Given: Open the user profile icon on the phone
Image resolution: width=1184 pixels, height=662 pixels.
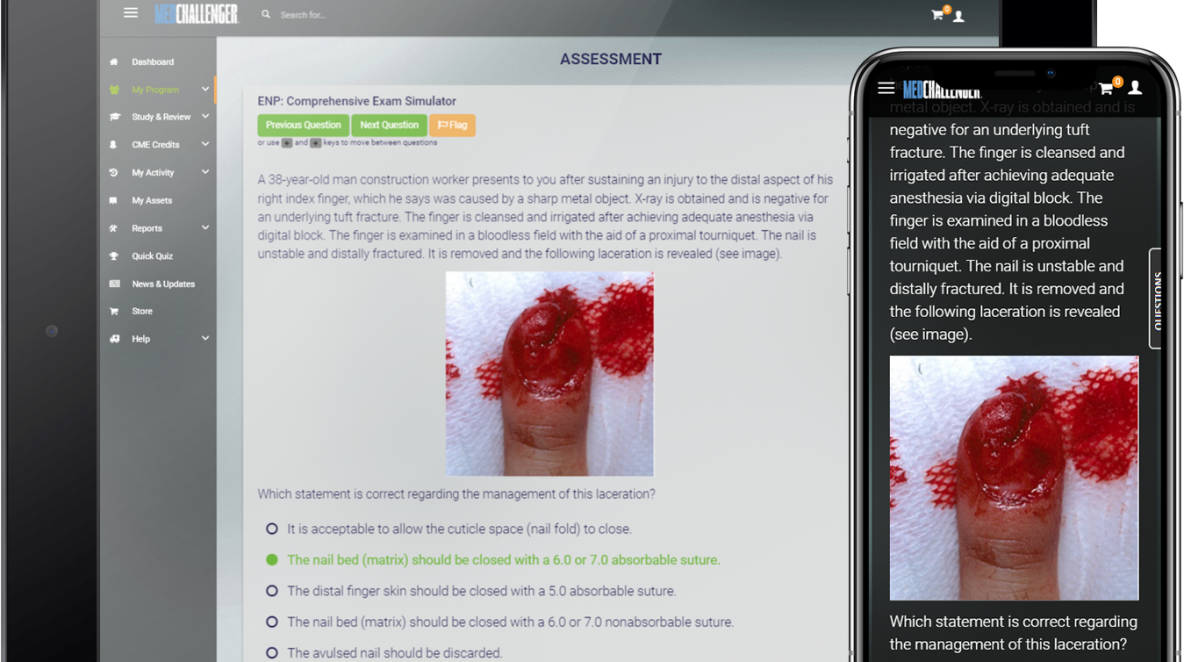Looking at the screenshot, I should (x=1135, y=88).
